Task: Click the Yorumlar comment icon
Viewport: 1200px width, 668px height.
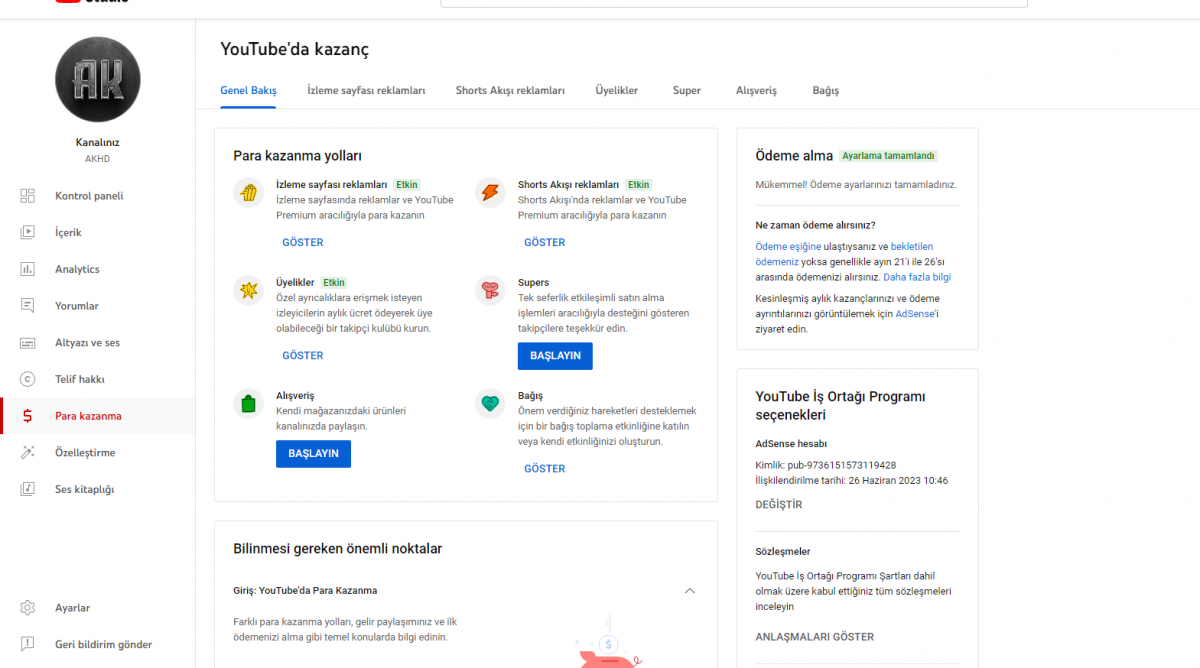Action: (28, 306)
